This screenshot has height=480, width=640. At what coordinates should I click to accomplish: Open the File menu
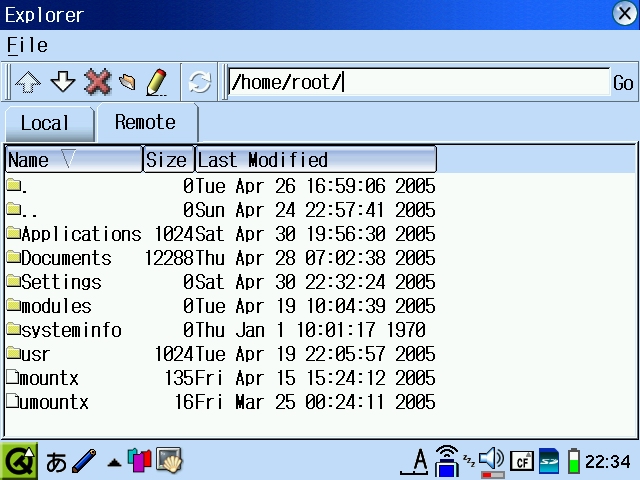[27, 45]
